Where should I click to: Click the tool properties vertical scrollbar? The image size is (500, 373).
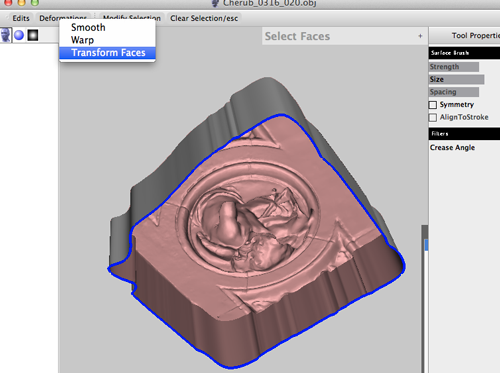point(425,298)
